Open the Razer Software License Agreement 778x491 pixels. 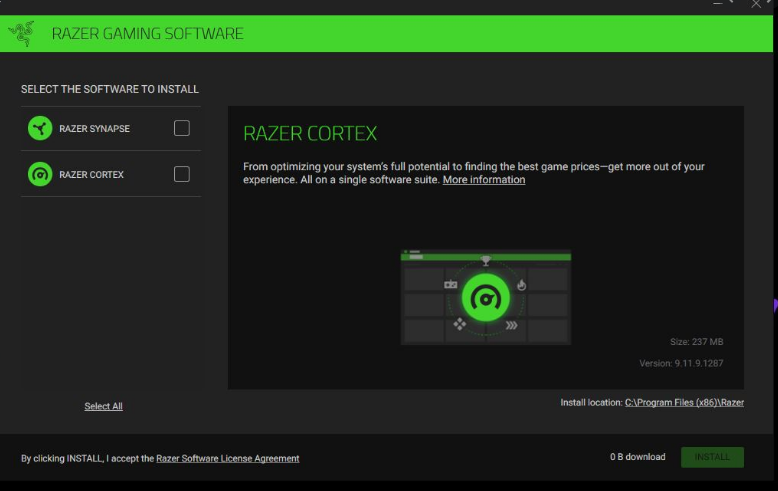pyautogui.click(x=228, y=459)
